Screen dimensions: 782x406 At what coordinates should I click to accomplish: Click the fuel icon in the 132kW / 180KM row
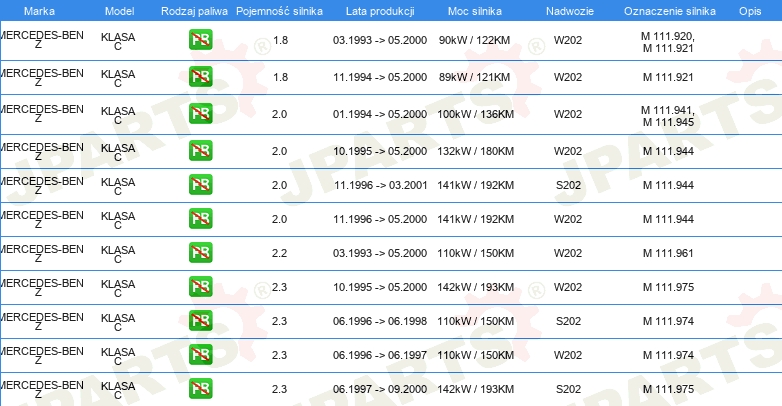coord(200,151)
